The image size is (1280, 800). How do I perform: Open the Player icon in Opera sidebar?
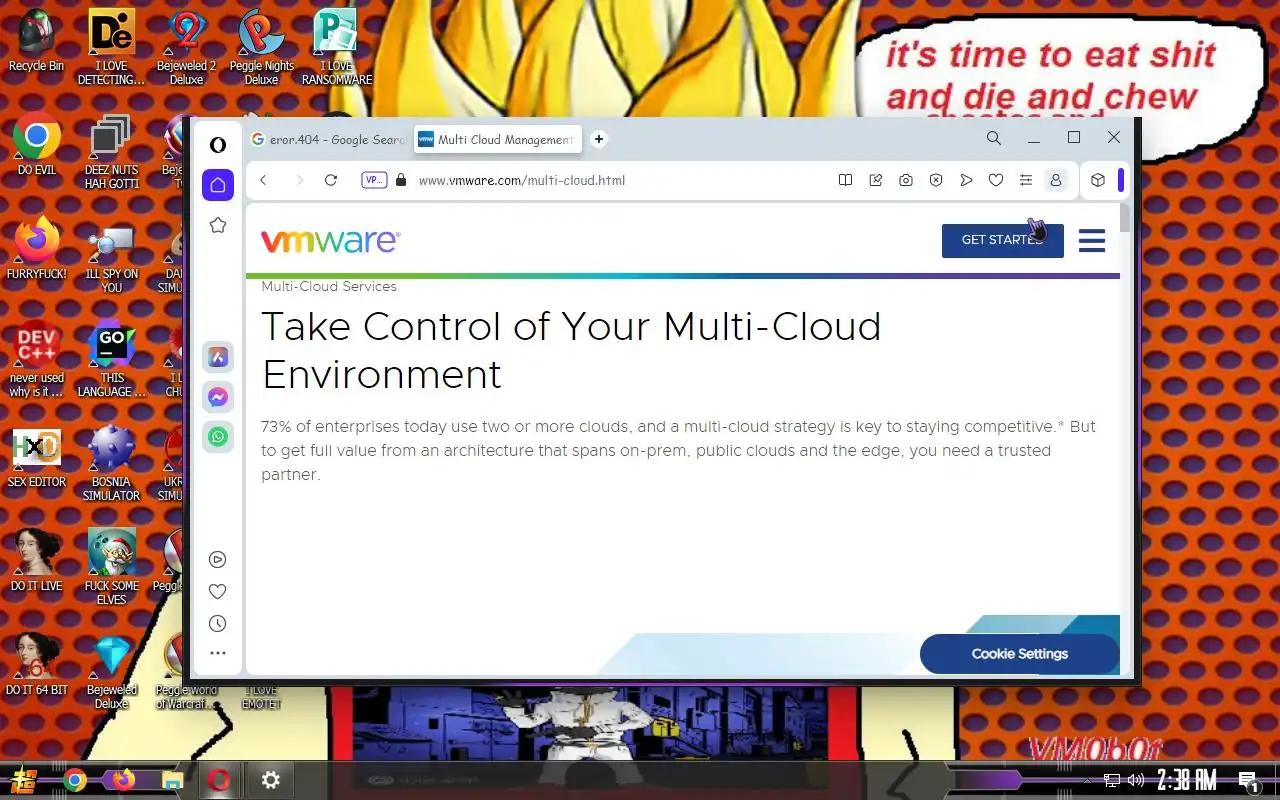pos(217,560)
